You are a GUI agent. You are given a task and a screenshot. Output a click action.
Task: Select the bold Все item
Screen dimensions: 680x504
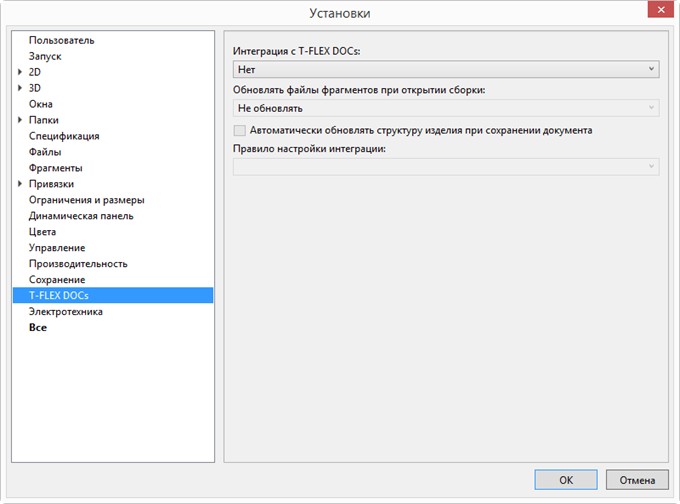point(38,328)
